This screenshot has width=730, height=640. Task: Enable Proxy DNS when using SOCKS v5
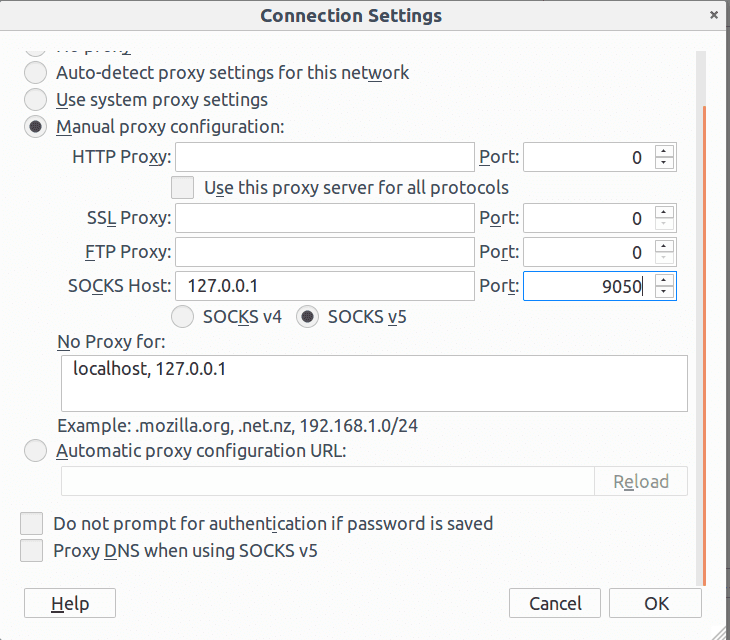(x=33, y=550)
